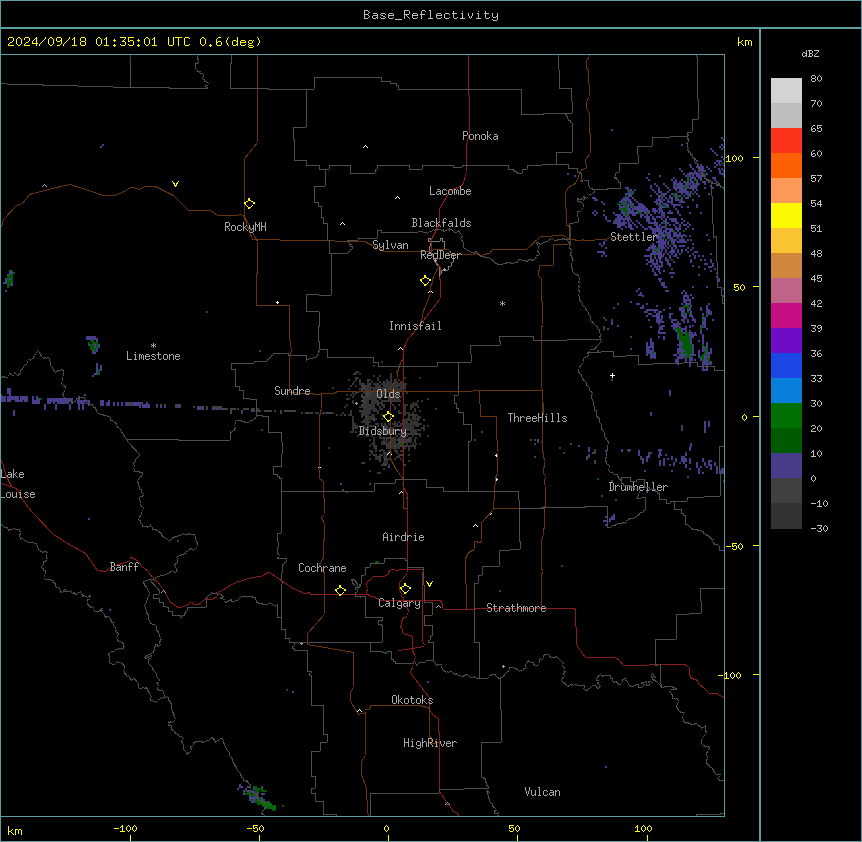
Task: Pick the blue 36-33 dBZ legend swatch
Action: click(x=786, y=365)
